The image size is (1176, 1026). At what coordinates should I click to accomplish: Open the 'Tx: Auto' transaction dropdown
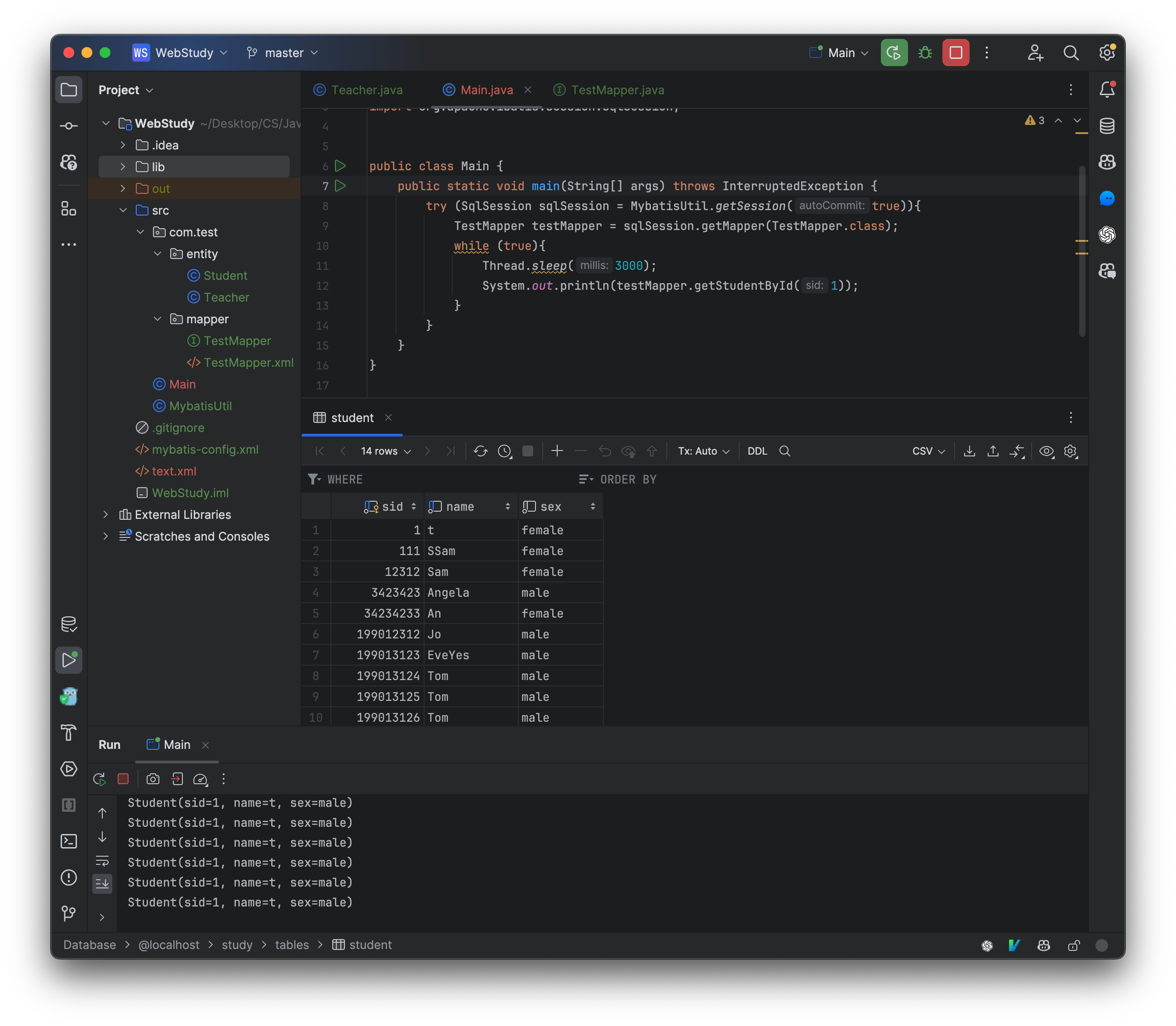click(703, 451)
